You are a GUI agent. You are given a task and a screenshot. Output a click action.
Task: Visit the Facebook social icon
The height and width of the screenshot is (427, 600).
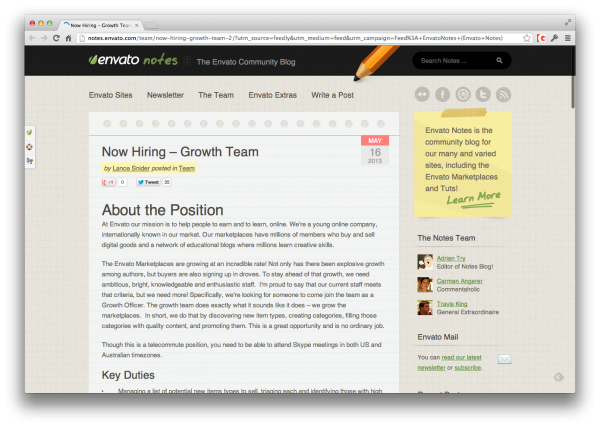coord(442,94)
